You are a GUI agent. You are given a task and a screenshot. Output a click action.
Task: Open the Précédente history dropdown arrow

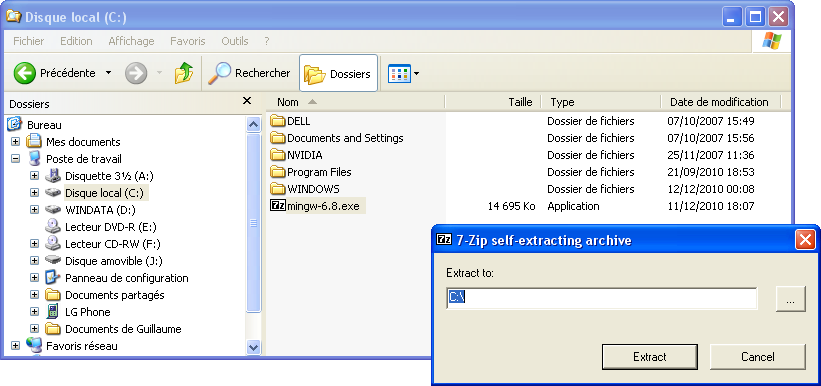click(108, 73)
